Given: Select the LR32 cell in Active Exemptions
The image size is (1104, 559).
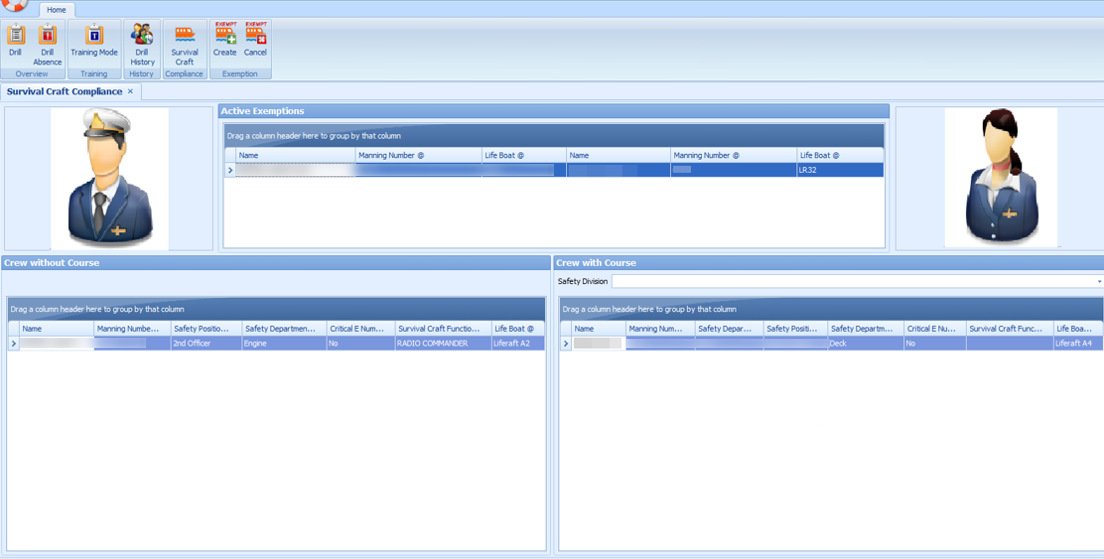Looking at the screenshot, I should tap(841, 170).
